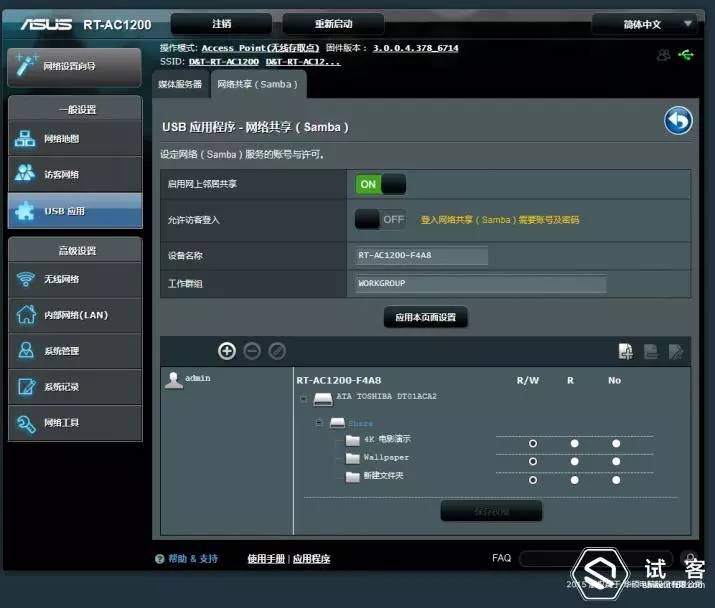The image size is (715, 608).
Task: Select the Share partition in the tree
Action: (360, 424)
